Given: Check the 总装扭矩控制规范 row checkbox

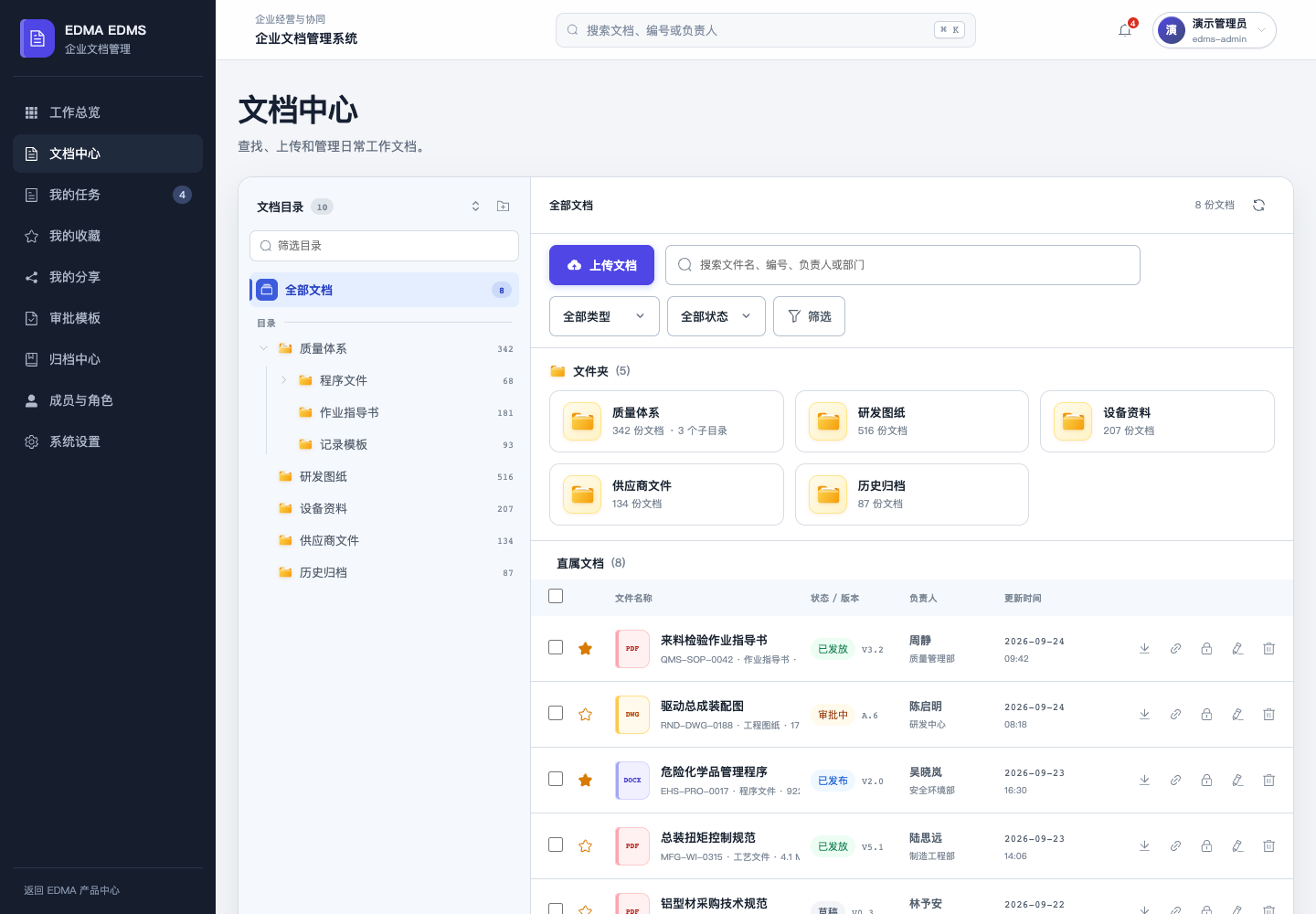Looking at the screenshot, I should (556, 845).
